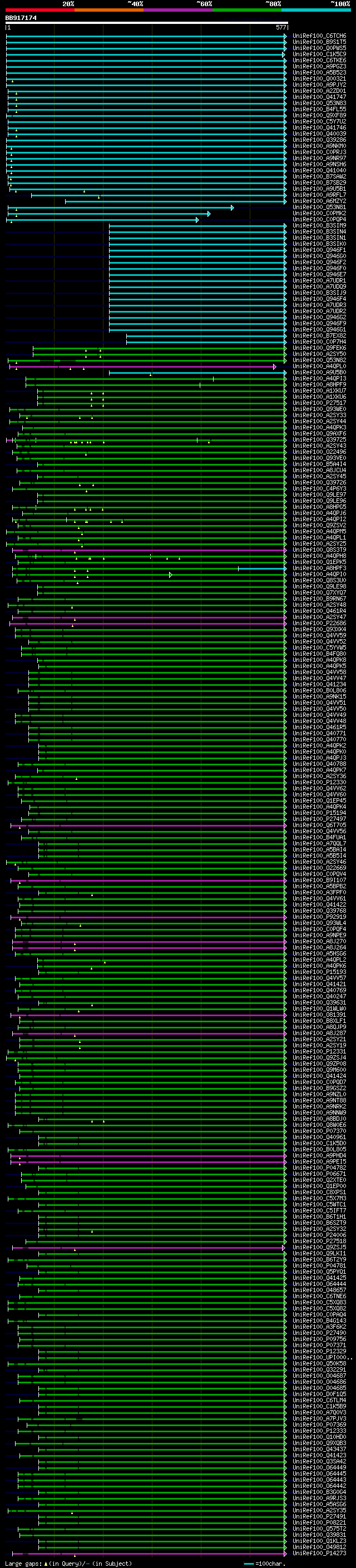Click label UniRef100_C4P6Y3
This screenshot has height=1568, width=356.
[x=319, y=489]
